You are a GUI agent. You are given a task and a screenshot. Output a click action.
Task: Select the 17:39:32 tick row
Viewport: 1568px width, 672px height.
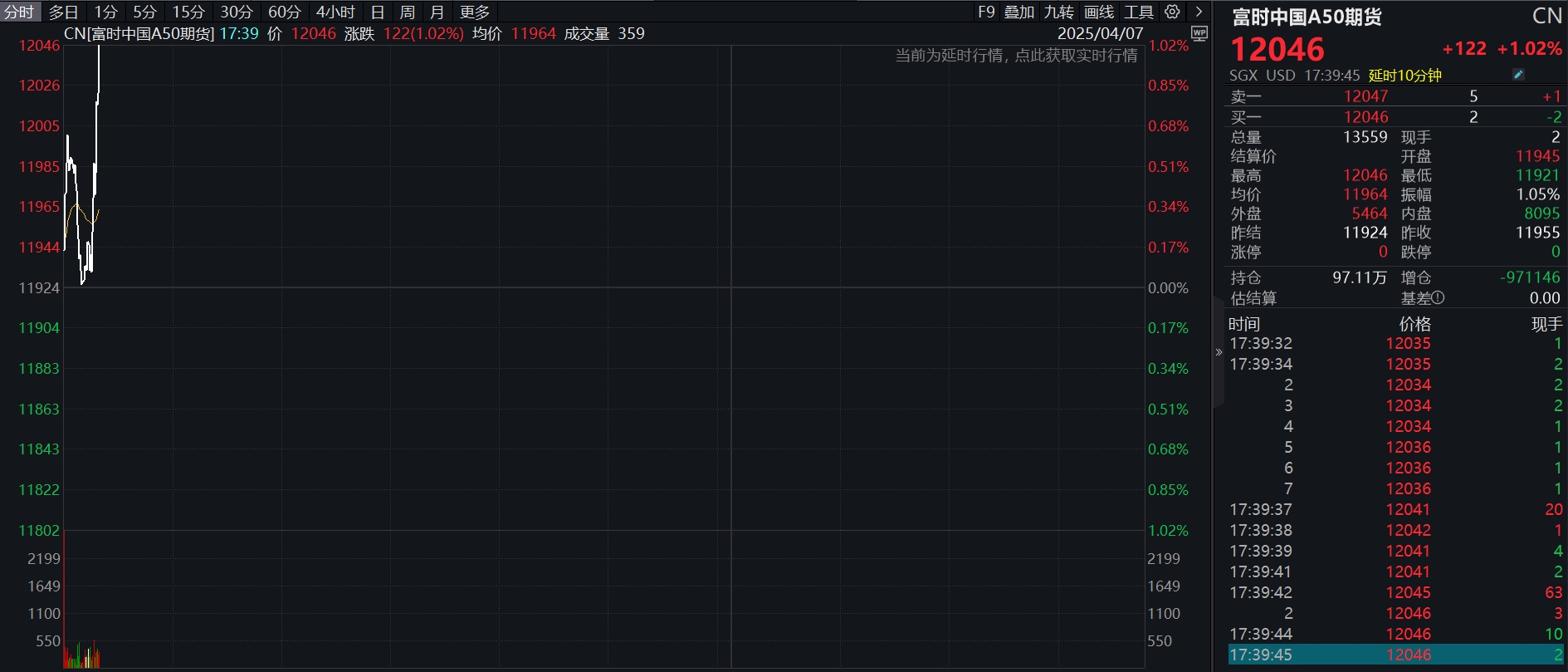click(1396, 343)
